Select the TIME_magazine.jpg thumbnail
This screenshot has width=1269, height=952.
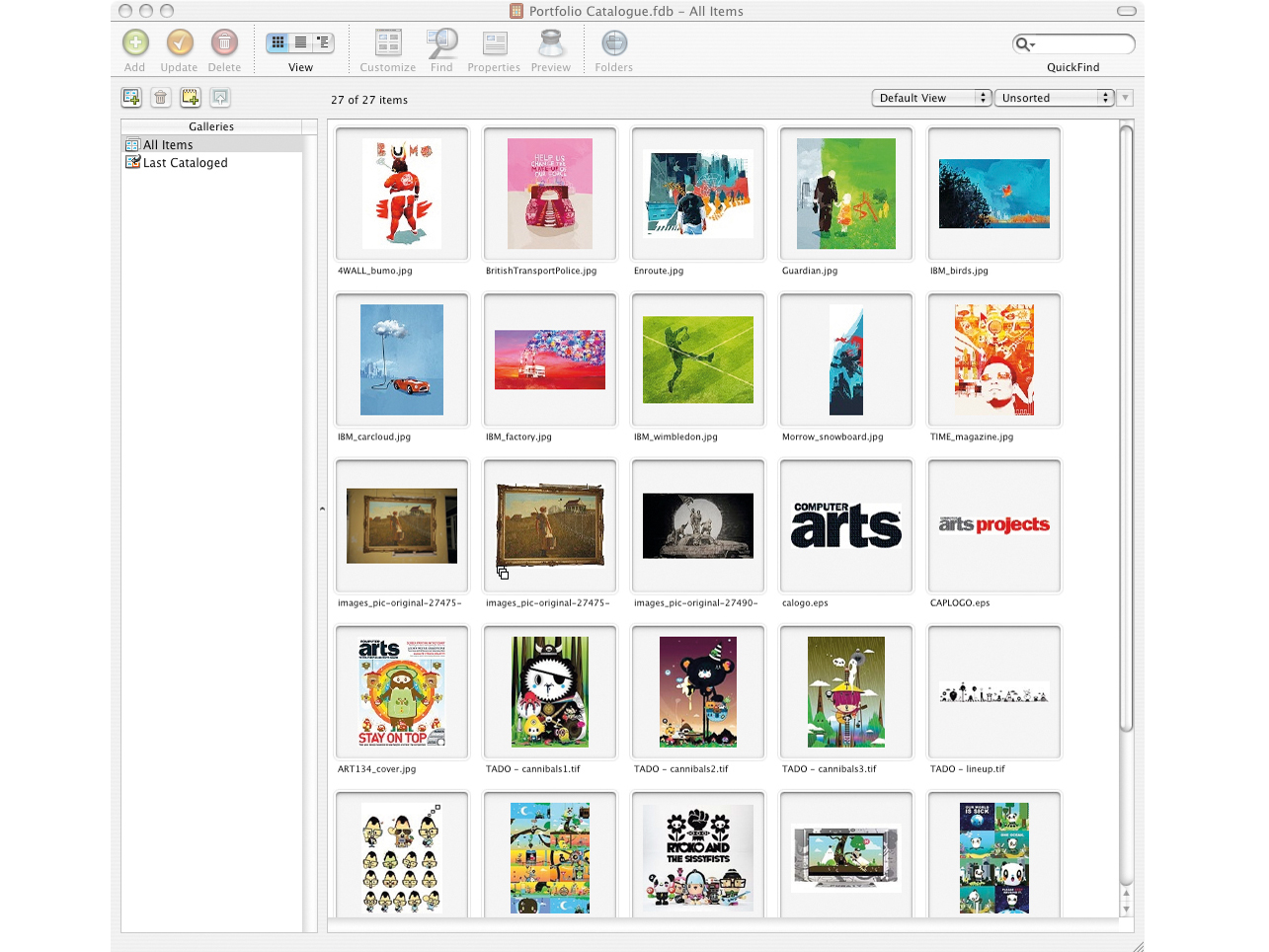click(x=994, y=359)
